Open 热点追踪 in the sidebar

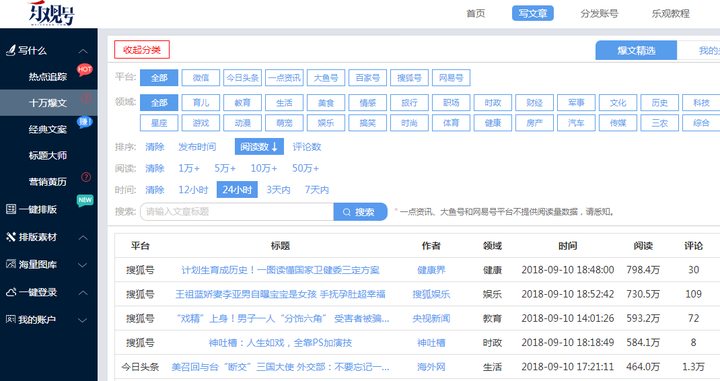click(48, 77)
